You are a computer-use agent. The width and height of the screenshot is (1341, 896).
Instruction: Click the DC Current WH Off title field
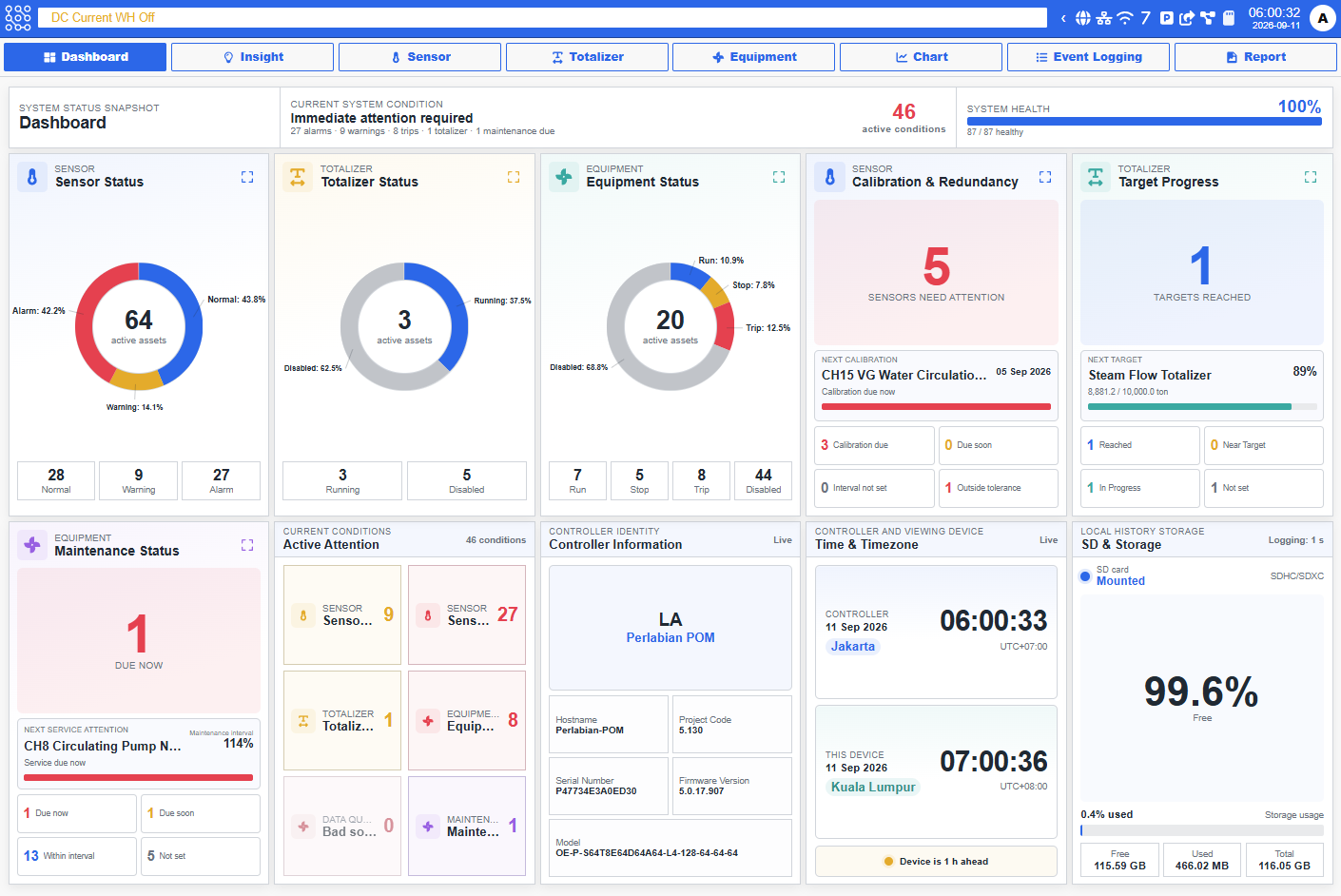[542, 18]
